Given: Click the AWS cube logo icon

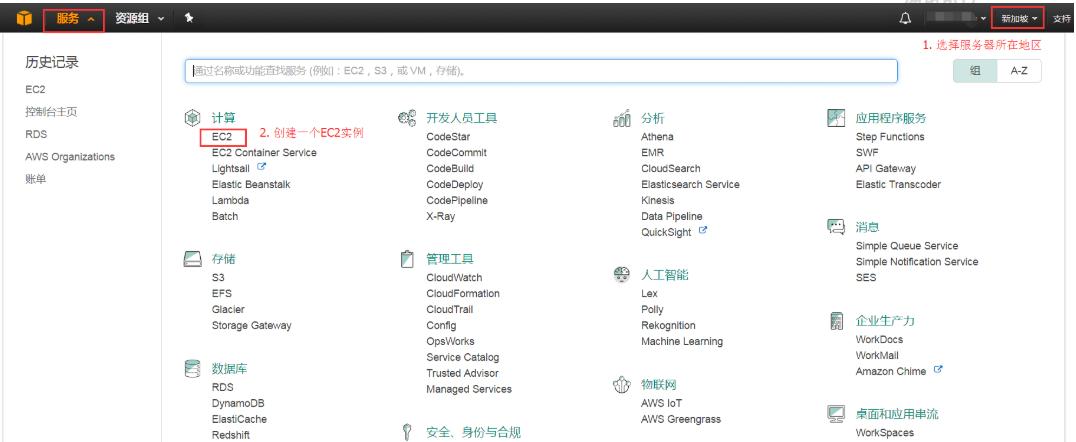Looking at the screenshot, I should 24,19.
